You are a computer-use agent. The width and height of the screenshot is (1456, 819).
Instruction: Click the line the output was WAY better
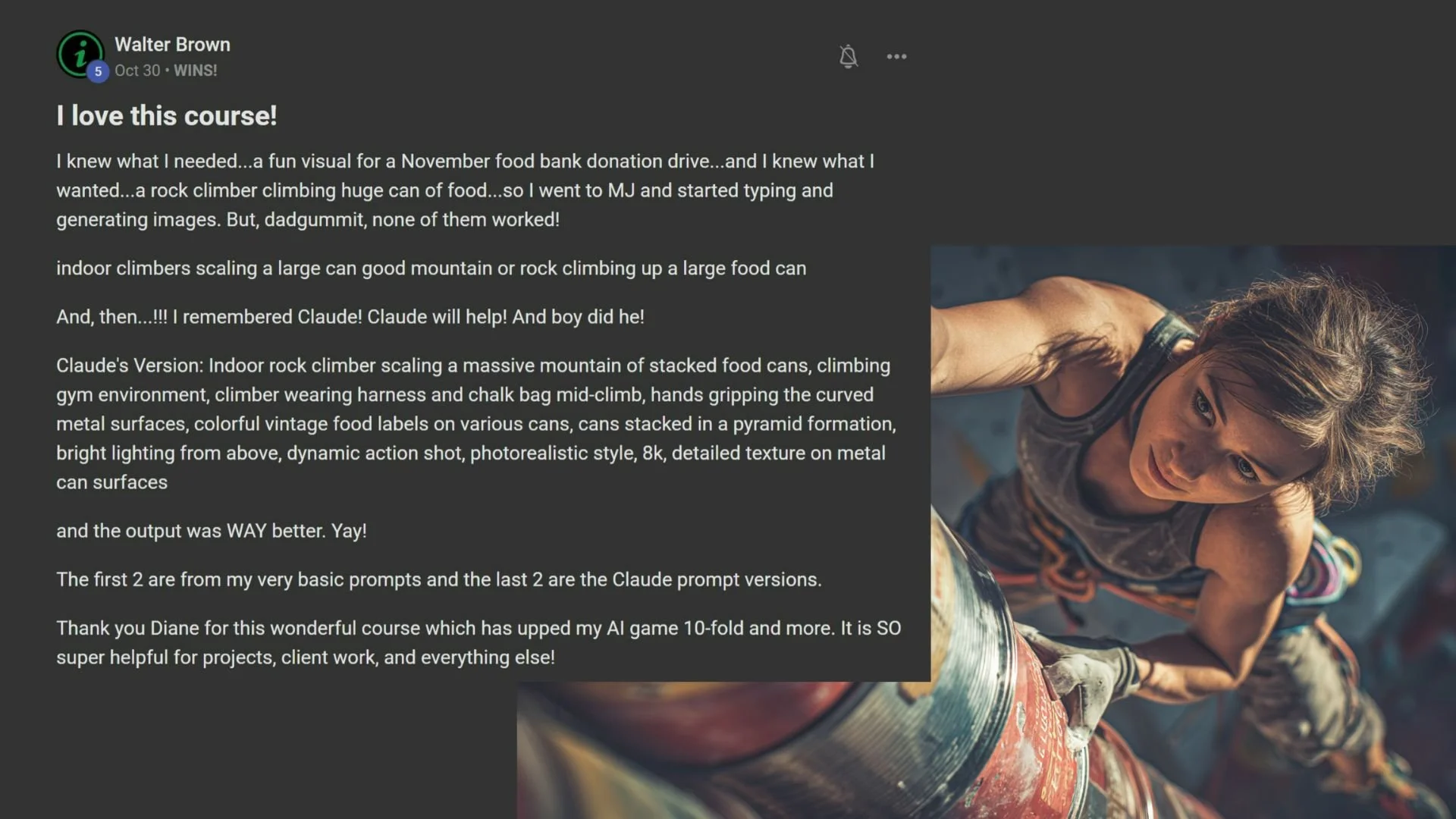coord(212,531)
